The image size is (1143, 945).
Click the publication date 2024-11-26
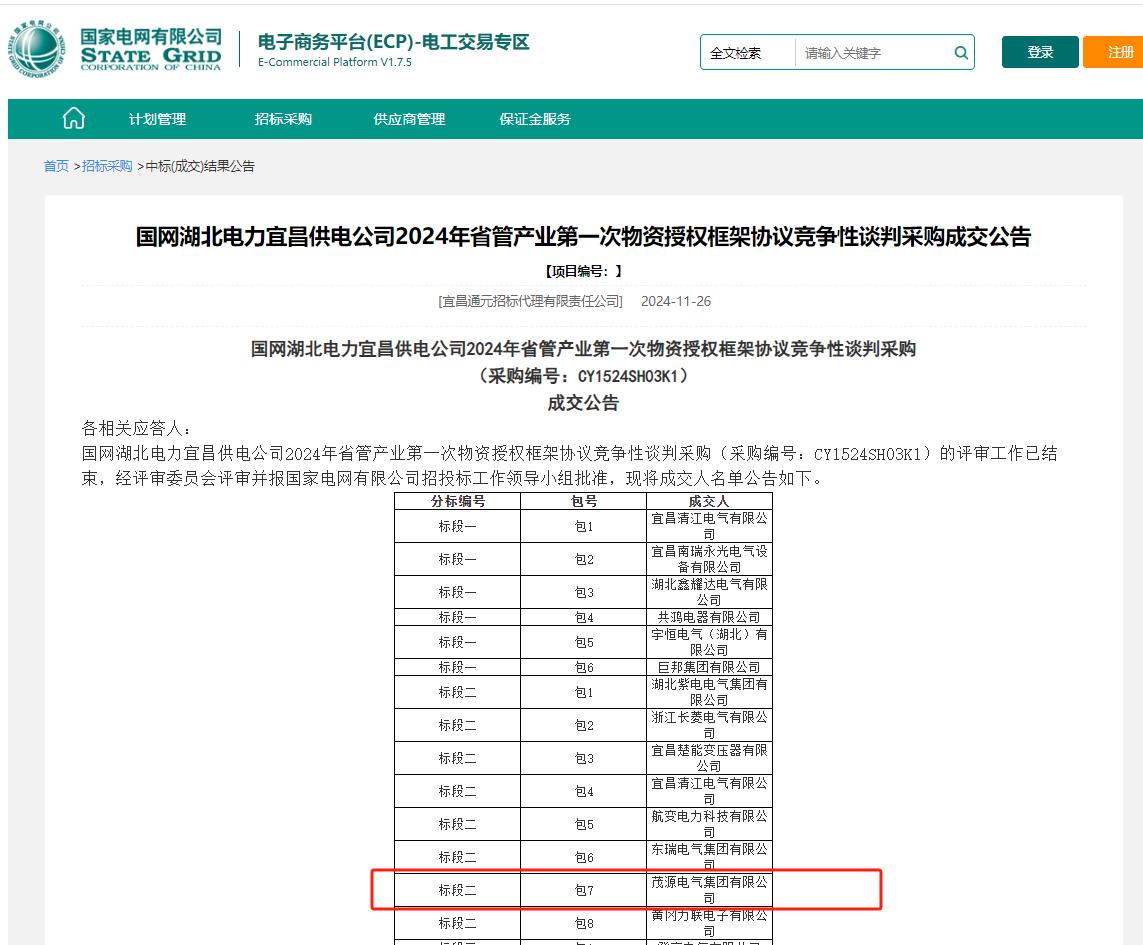(676, 301)
